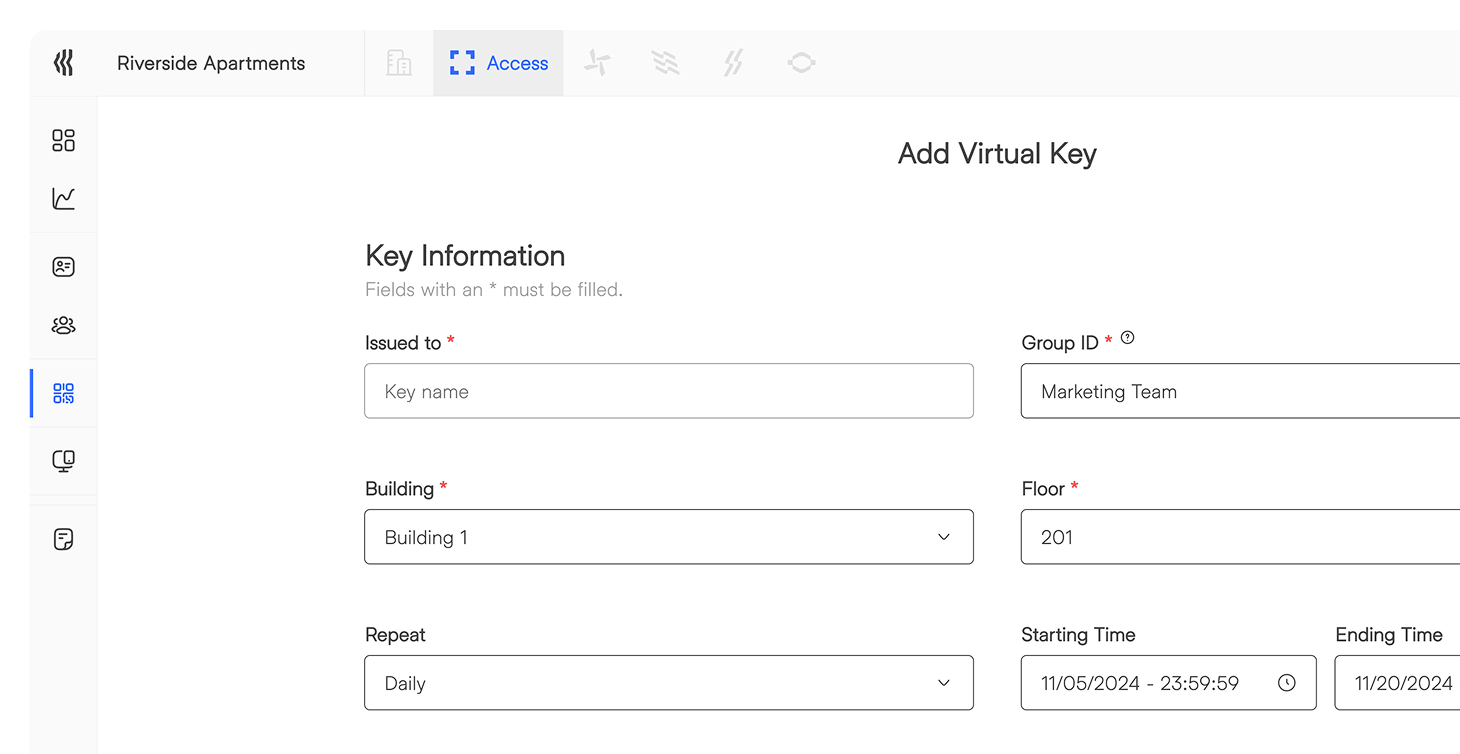Open the Repeat Daily dropdown

pyautogui.click(x=669, y=683)
